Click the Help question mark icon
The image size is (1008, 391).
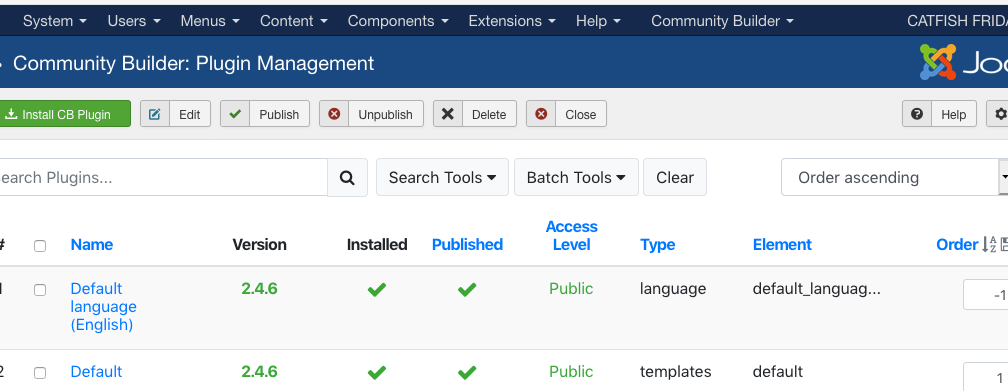917,114
